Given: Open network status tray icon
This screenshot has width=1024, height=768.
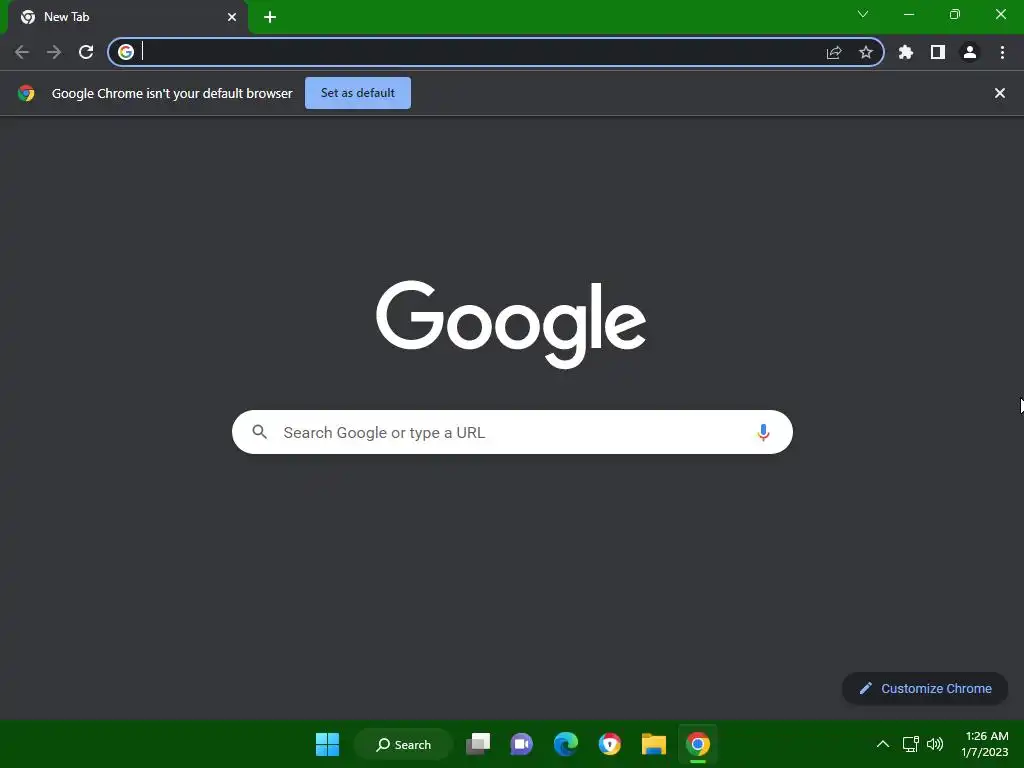Looking at the screenshot, I should 910,744.
